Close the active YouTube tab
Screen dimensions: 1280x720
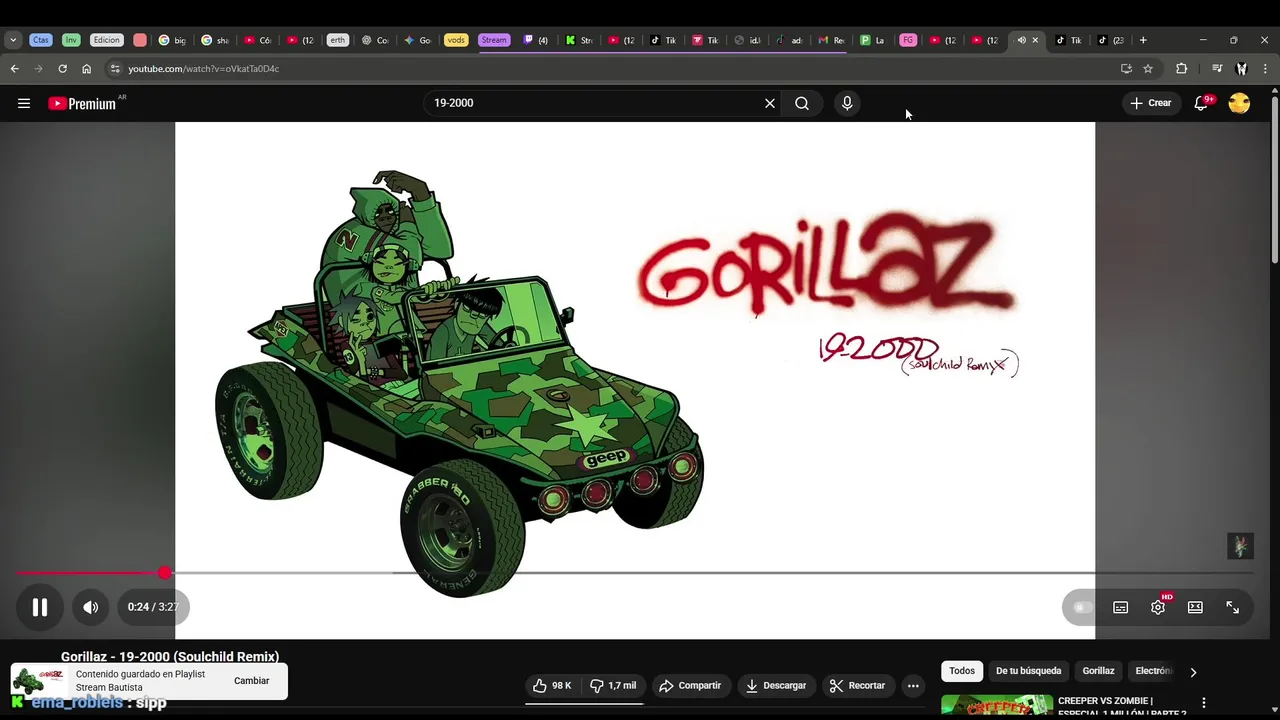click(x=1035, y=40)
